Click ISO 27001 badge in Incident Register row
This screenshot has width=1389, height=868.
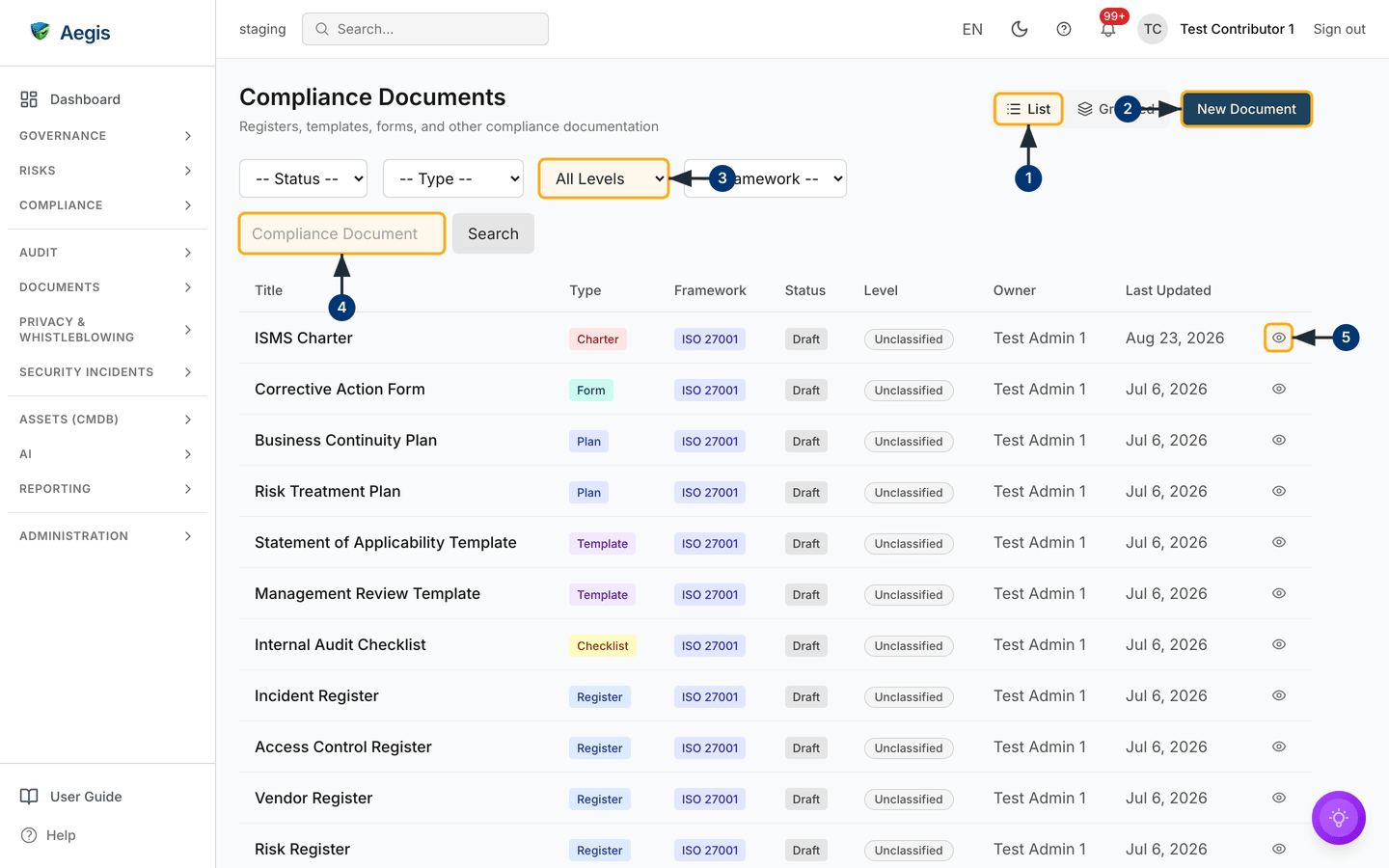pos(710,697)
